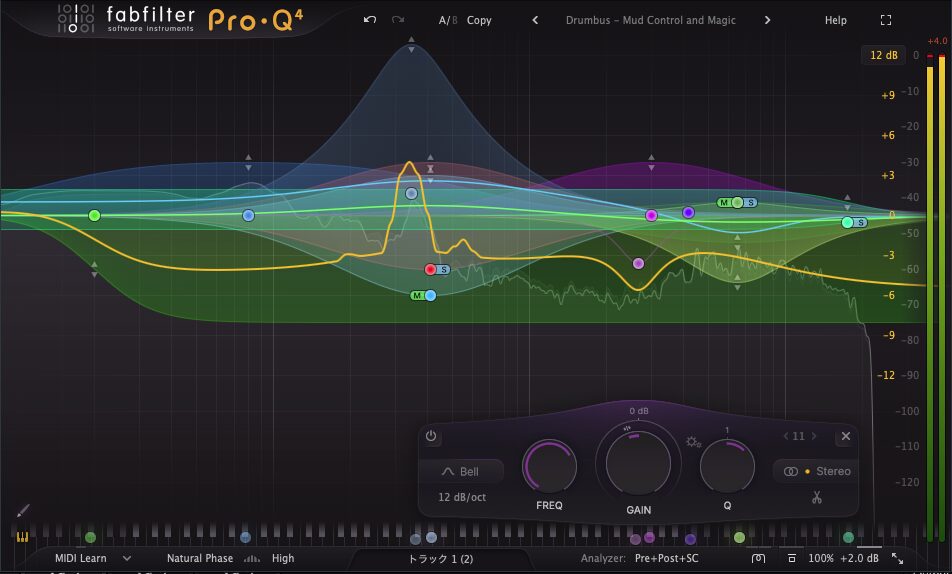Load the next preset with right chevron
The height and width of the screenshot is (574, 952).
tap(767, 20)
